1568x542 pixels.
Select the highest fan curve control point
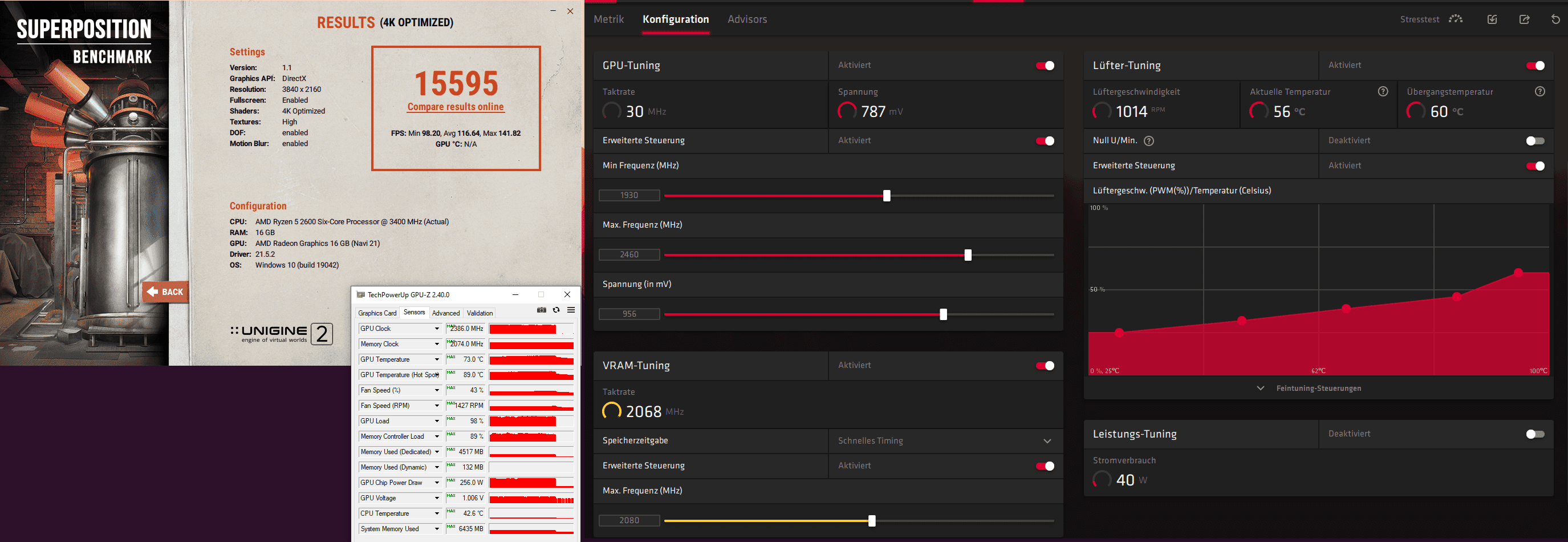pos(1518,272)
